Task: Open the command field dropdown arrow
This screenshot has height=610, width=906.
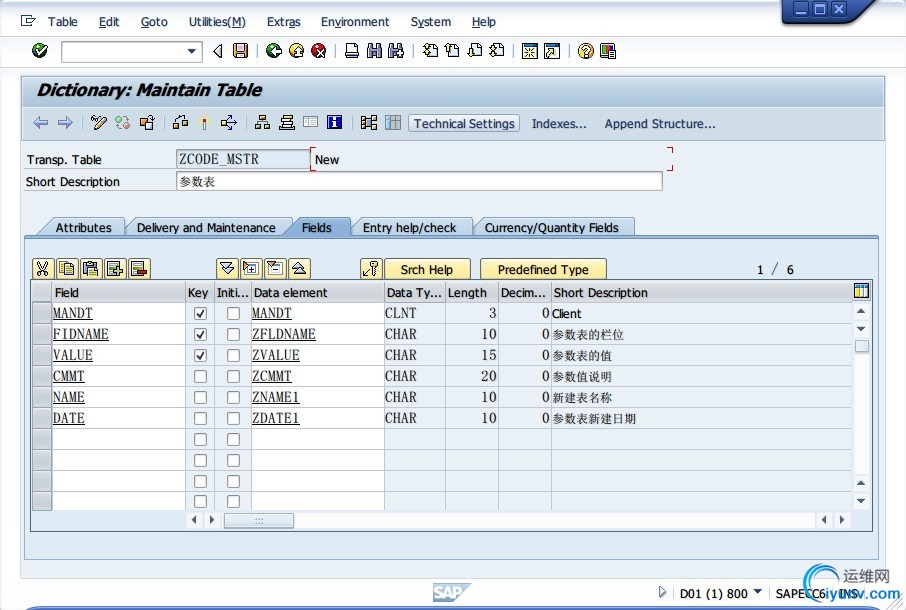Action: pyautogui.click(x=192, y=51)
